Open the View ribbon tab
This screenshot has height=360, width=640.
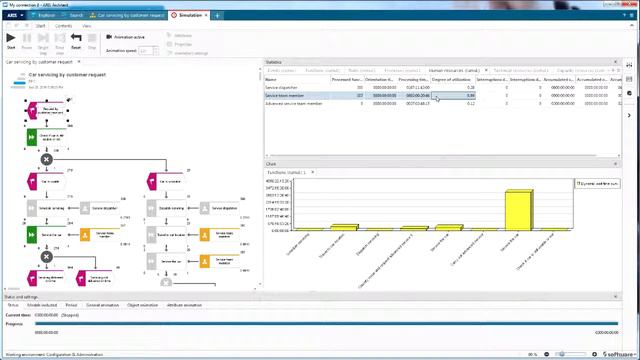pos(87,26)
